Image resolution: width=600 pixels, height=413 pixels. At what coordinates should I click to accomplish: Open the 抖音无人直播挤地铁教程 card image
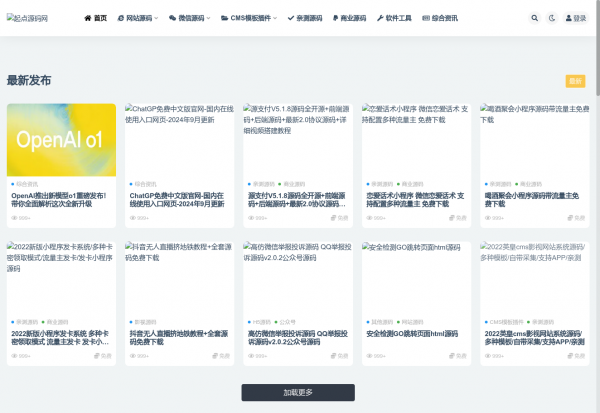[179, 278]
